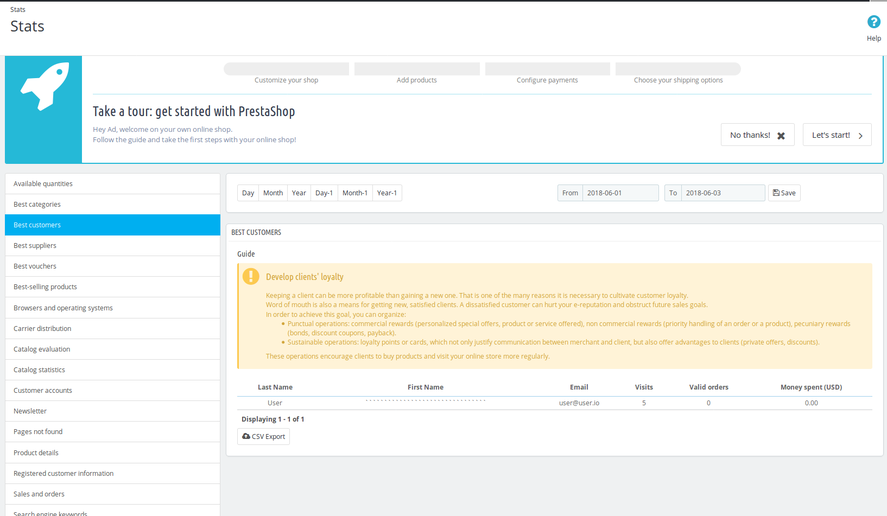The height and width of the screenshot is (516, 887).
Task: Click the cloud icon on CSV Export
Action: point(246,436)
